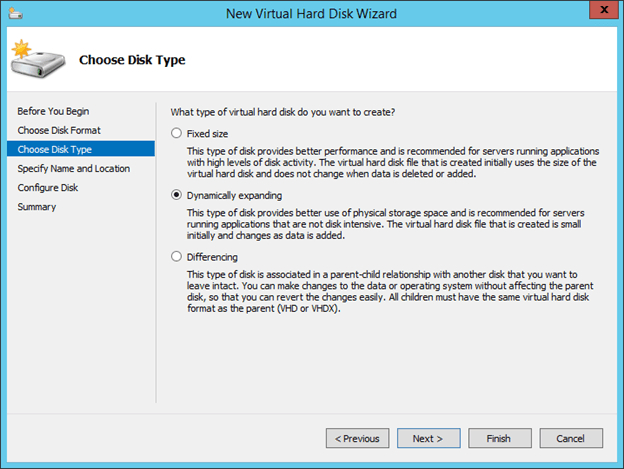Cancel the disk creation wizard
The image size is (624, 469).
(570, 438)
